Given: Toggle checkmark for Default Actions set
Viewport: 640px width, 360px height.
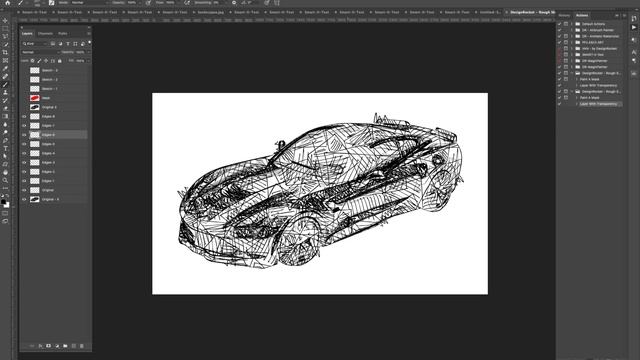Looking at the screenshot, I should click(x=560, y=24).
